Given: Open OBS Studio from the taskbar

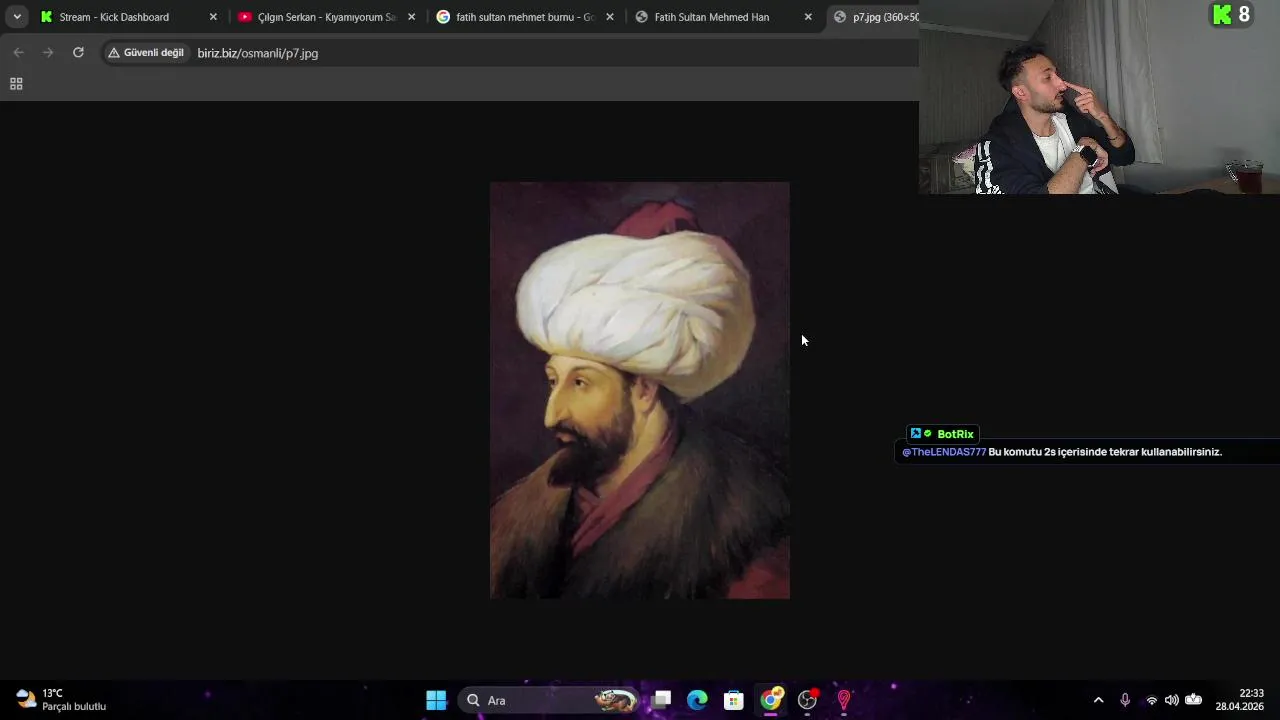Looking at the screenshot, I should click(807, 700).
